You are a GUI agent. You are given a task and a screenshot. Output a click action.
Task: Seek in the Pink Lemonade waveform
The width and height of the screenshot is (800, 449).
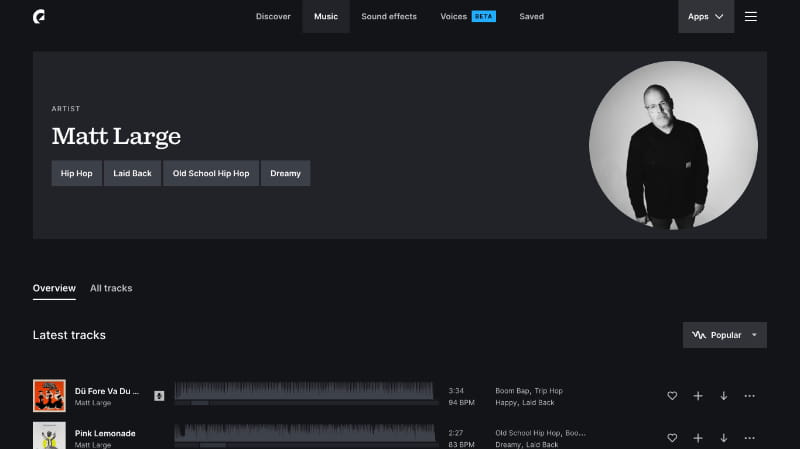306,434
